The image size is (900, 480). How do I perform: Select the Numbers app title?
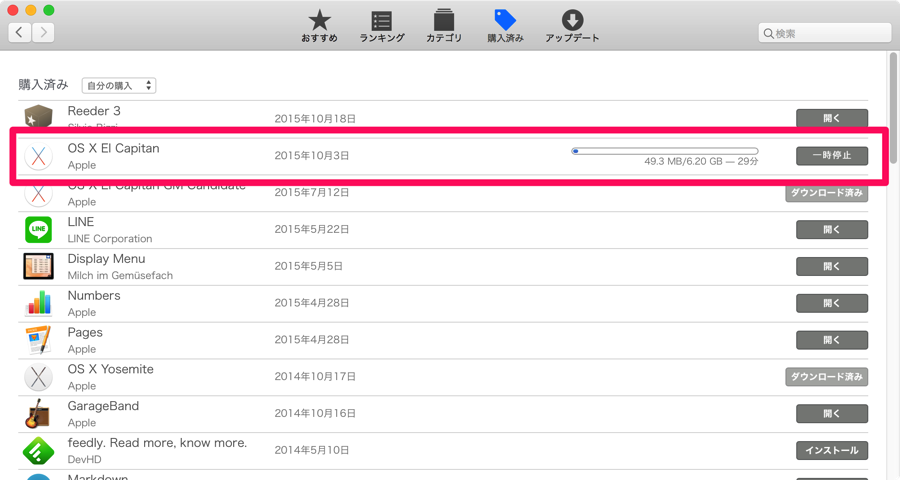[x=94, y=296]
